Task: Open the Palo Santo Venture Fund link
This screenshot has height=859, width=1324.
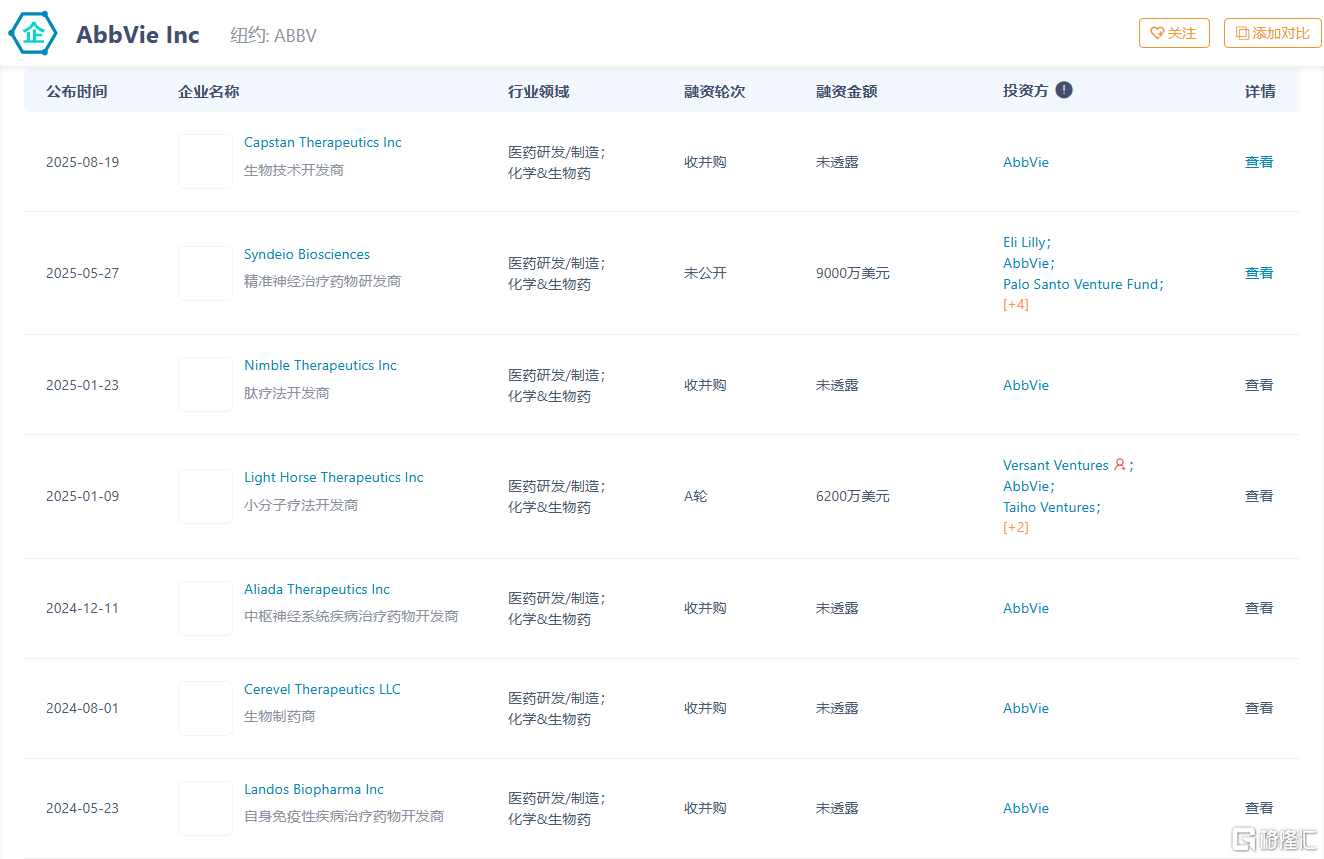Action: pyautogui.click(x=1080, y=284)
